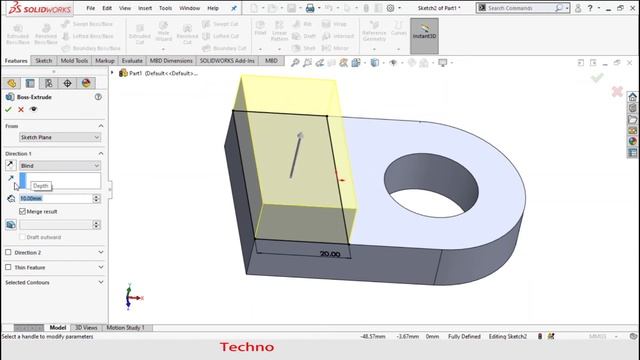Click the Zoom to Area icon
Screen dimensions: 640x360
[x=307, y=62]
